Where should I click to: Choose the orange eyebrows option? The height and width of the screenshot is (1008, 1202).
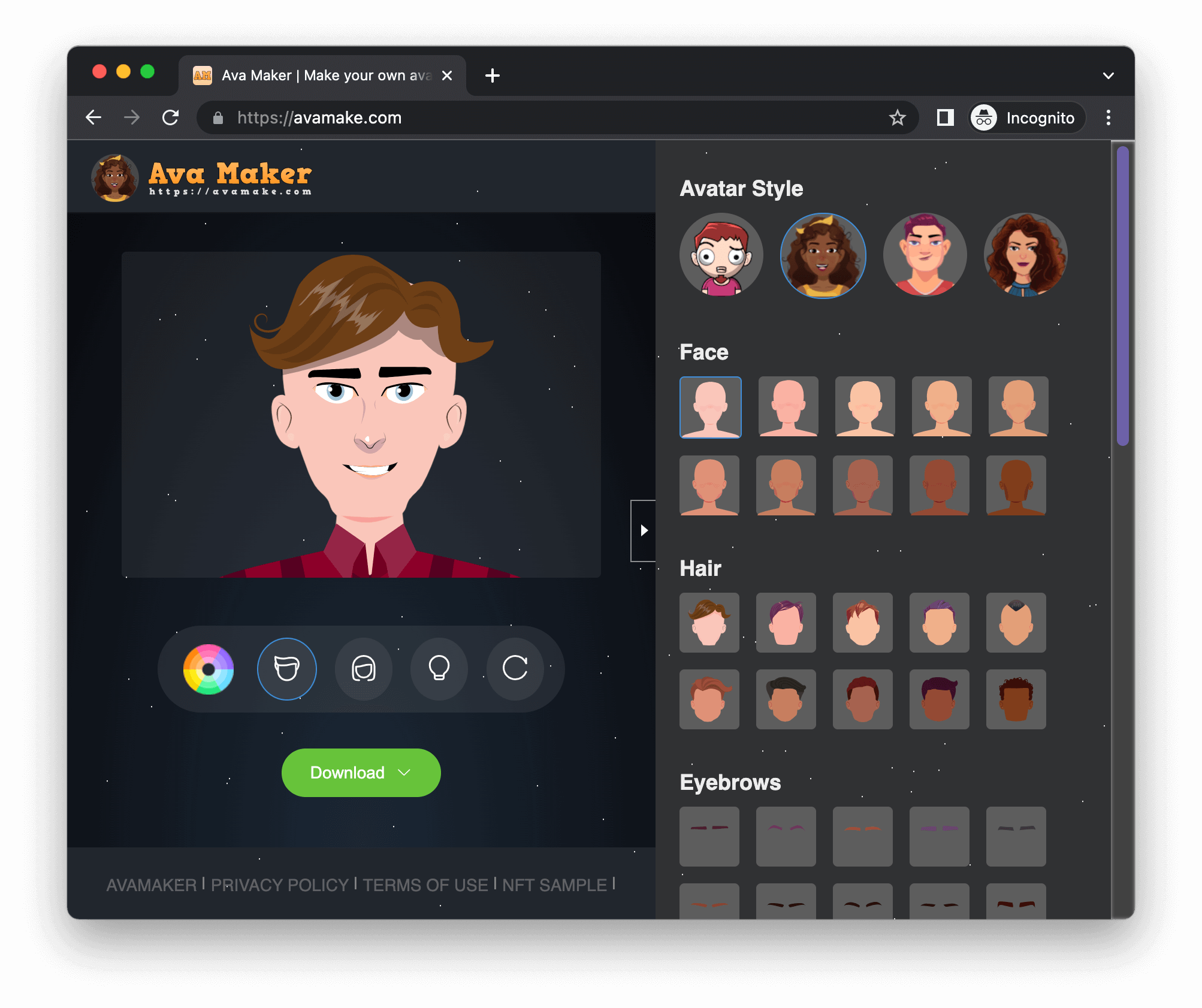[x=863, y=837]
